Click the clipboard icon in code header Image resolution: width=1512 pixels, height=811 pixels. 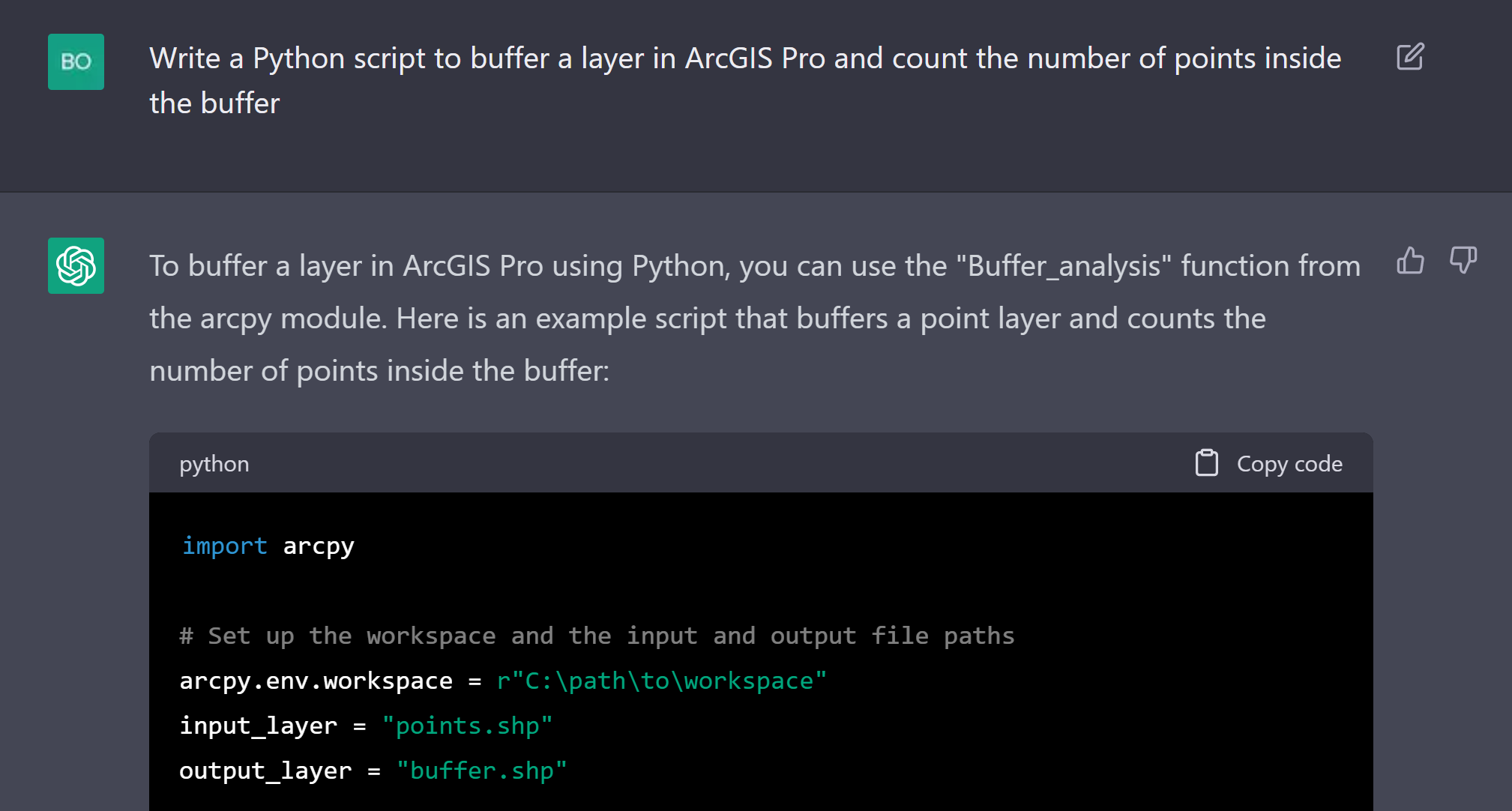(x=1206, y=463)
